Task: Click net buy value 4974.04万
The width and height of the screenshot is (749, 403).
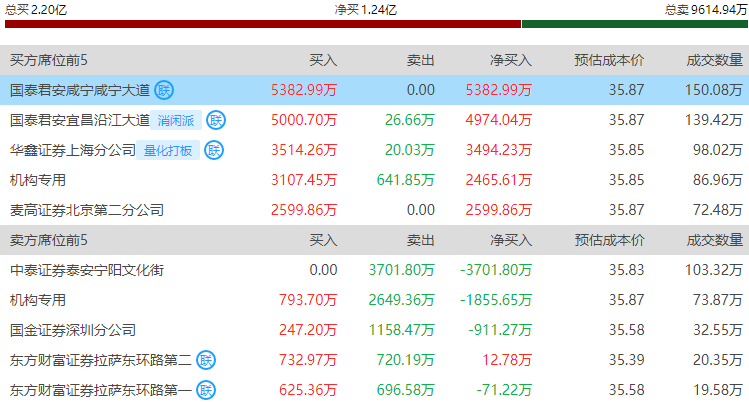Action: (499, 120)
